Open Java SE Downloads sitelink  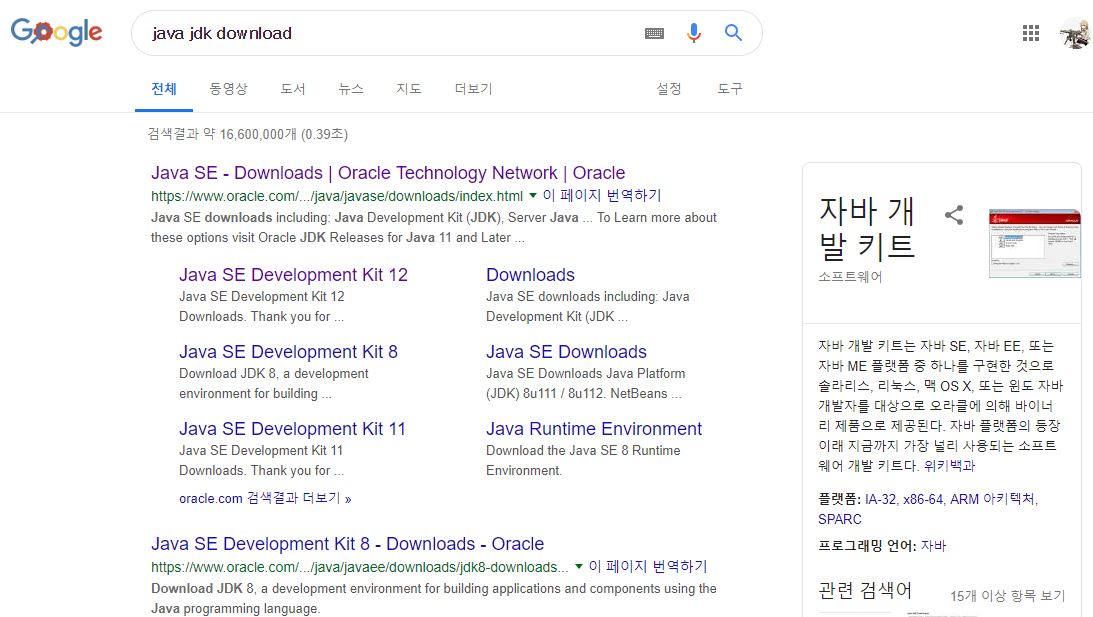[567, 351]
